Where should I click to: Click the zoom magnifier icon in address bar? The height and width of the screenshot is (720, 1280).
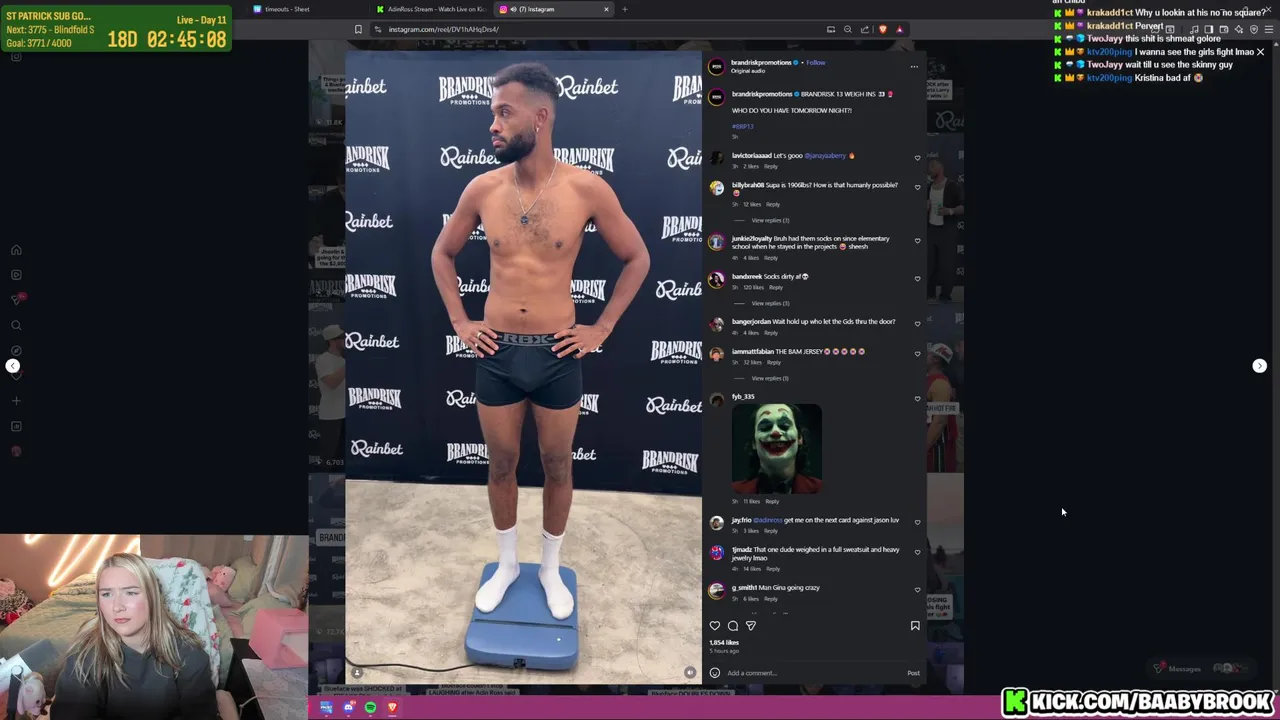click(847, 29)
